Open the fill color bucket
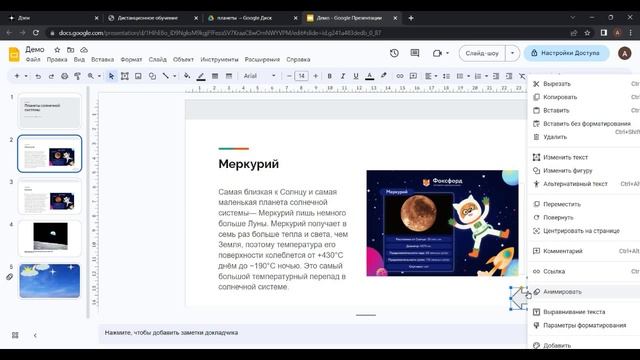Screen dimensions: 640x360 coord(187,76)
